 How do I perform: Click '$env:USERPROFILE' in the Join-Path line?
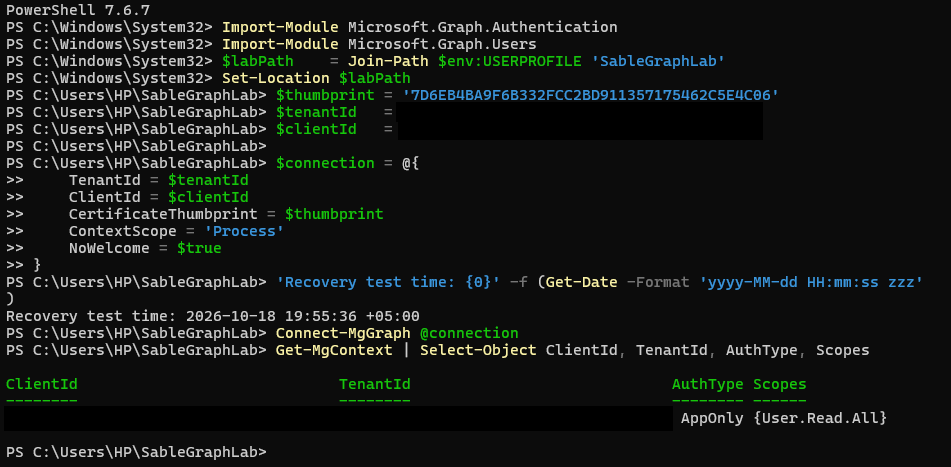point(510,61)
